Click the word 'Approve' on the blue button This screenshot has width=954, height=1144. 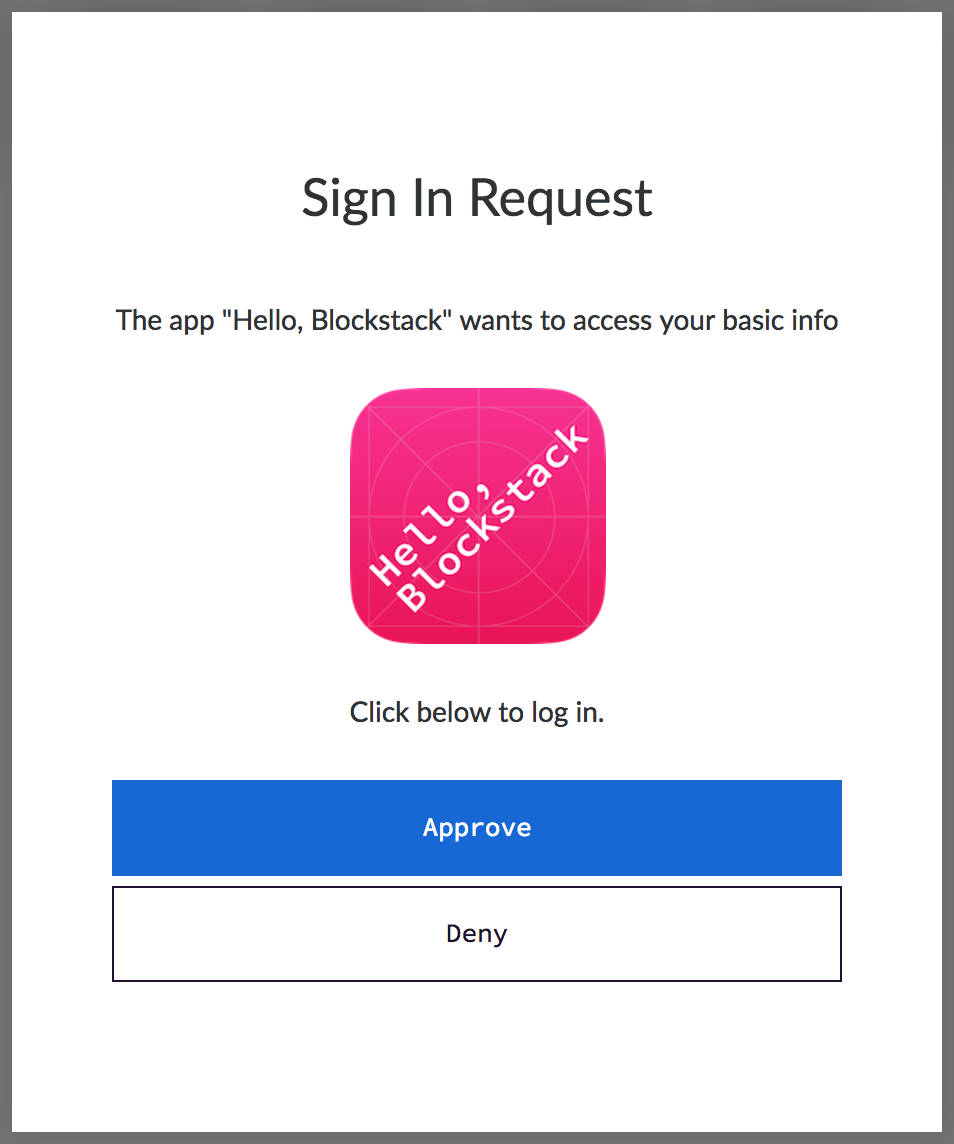click(477, 827)
